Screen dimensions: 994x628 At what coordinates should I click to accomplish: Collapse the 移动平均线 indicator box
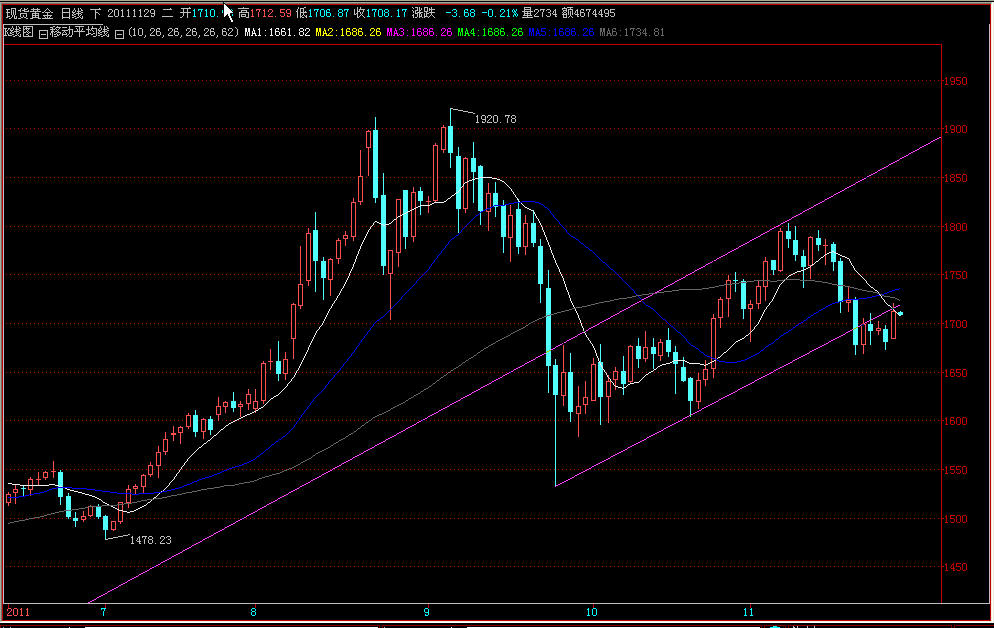[x=43, y=34]
